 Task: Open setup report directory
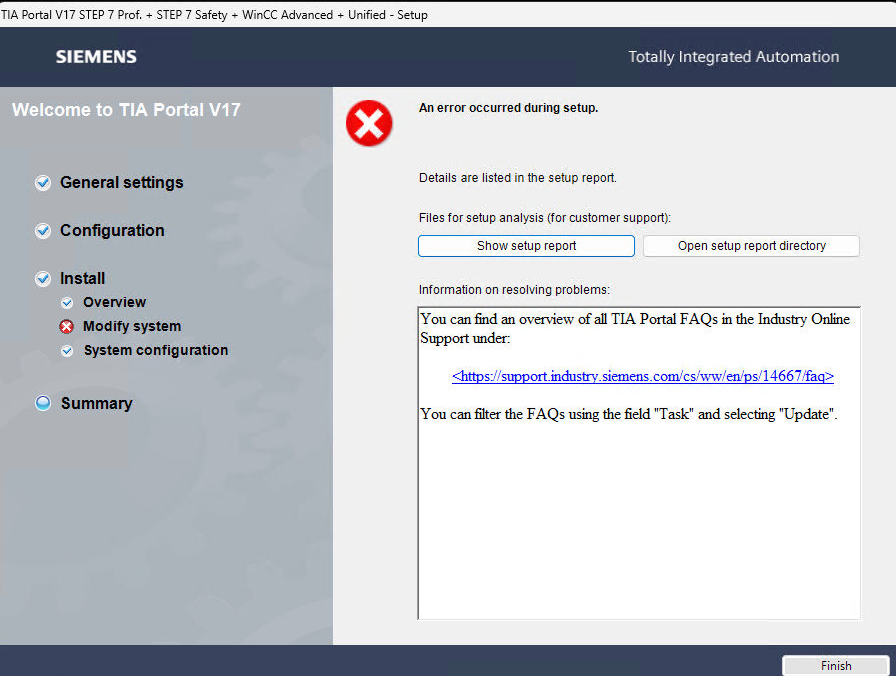pos(751,246)
